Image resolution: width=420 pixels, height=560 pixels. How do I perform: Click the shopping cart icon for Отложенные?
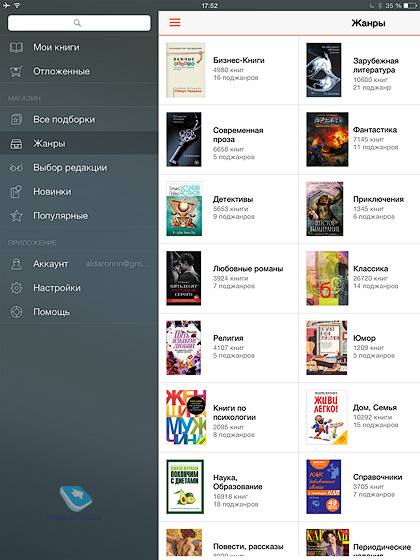point(16,71)
